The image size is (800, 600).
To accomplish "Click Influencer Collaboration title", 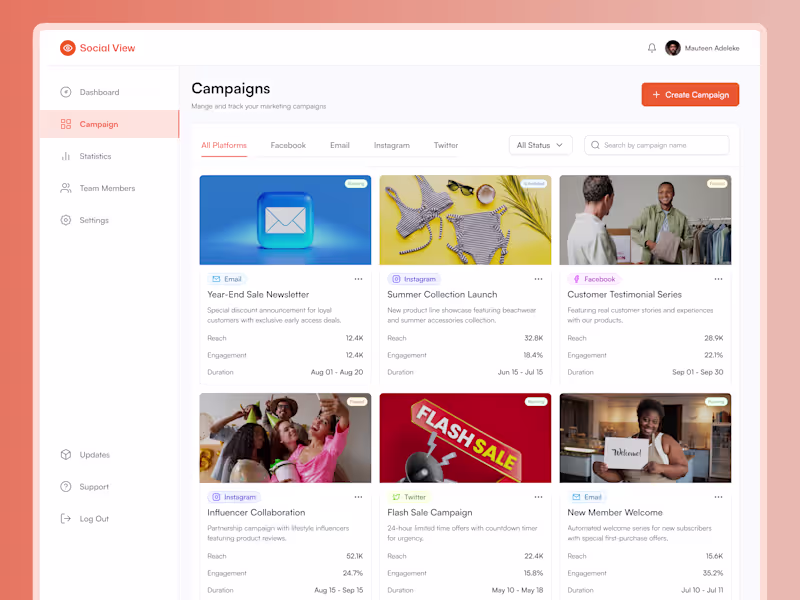I will tap(256, 512).
